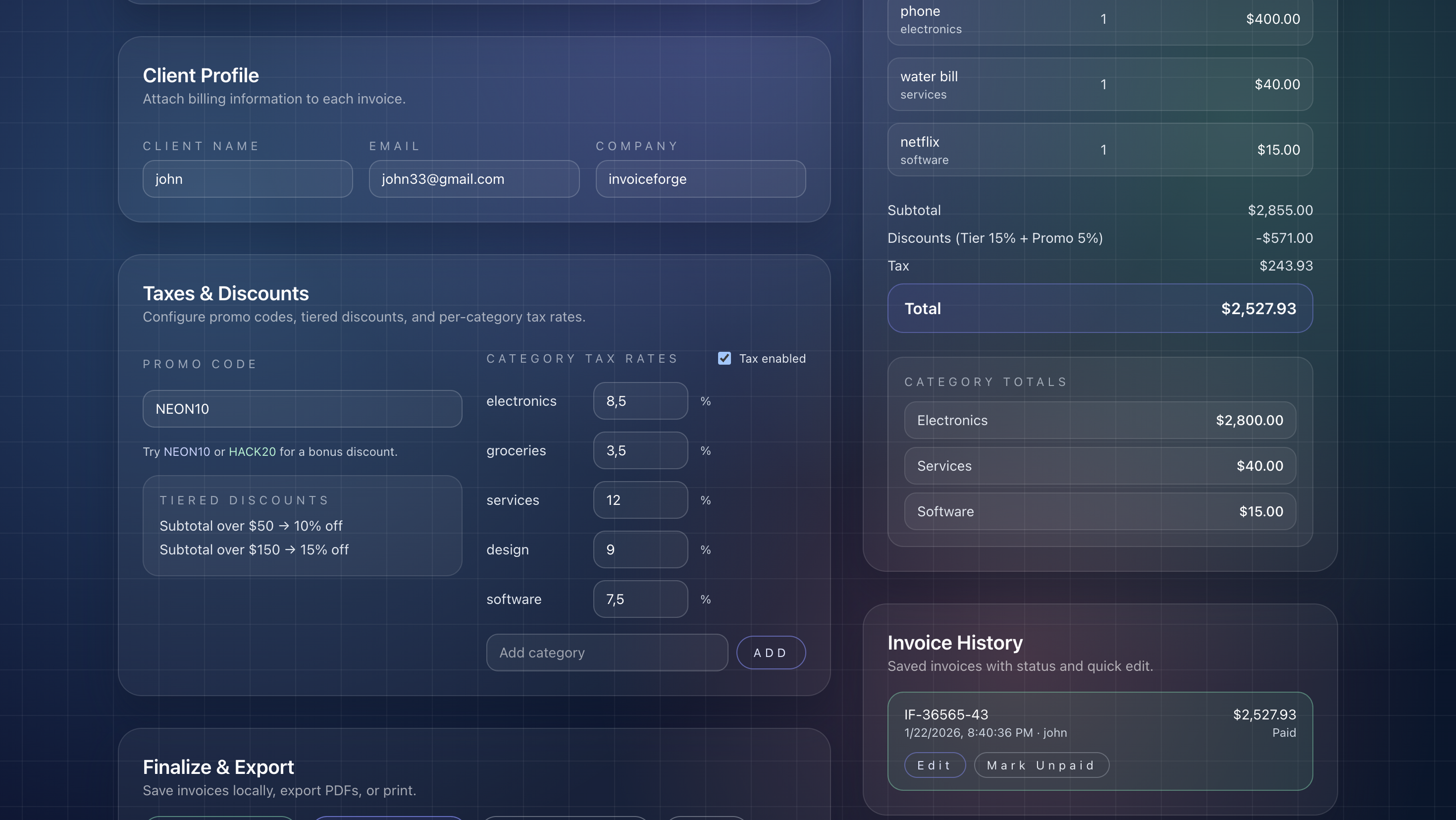Viewport: 1456px width, 820px height.
Task: Focus the Promo Code input field
Action: 302,409
